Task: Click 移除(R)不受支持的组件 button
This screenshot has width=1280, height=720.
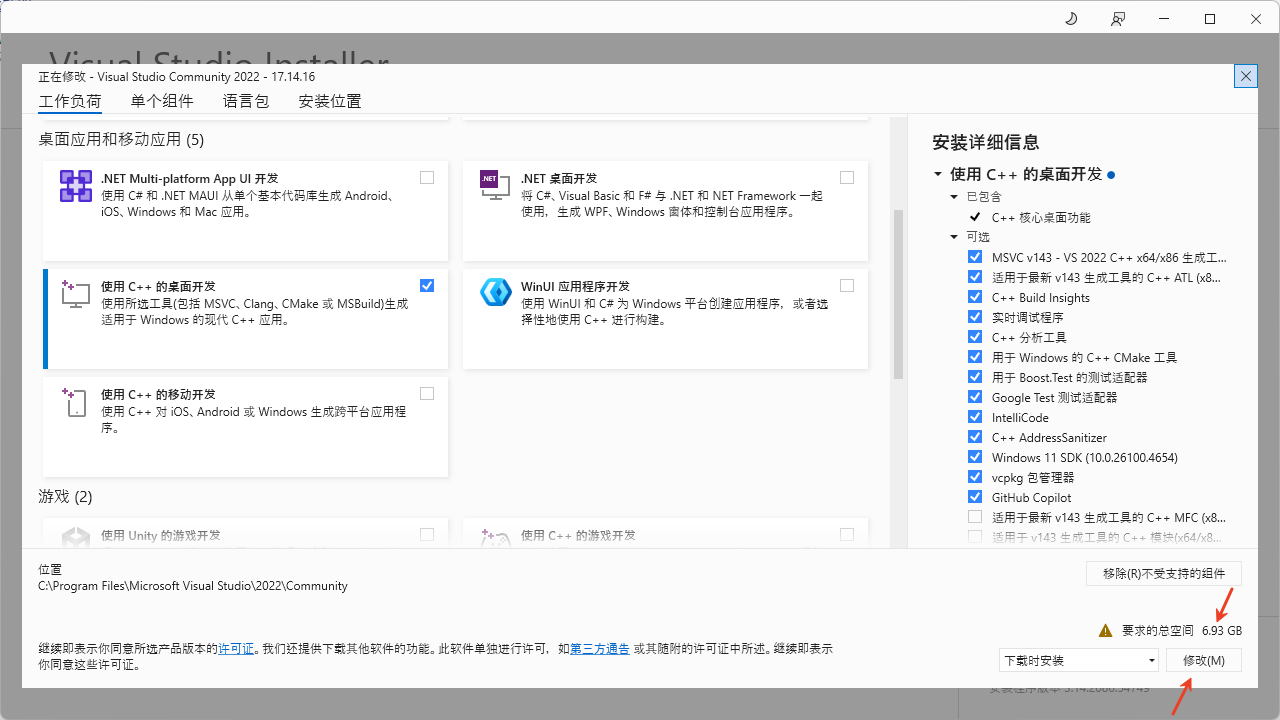Action: click(1164, 573)
